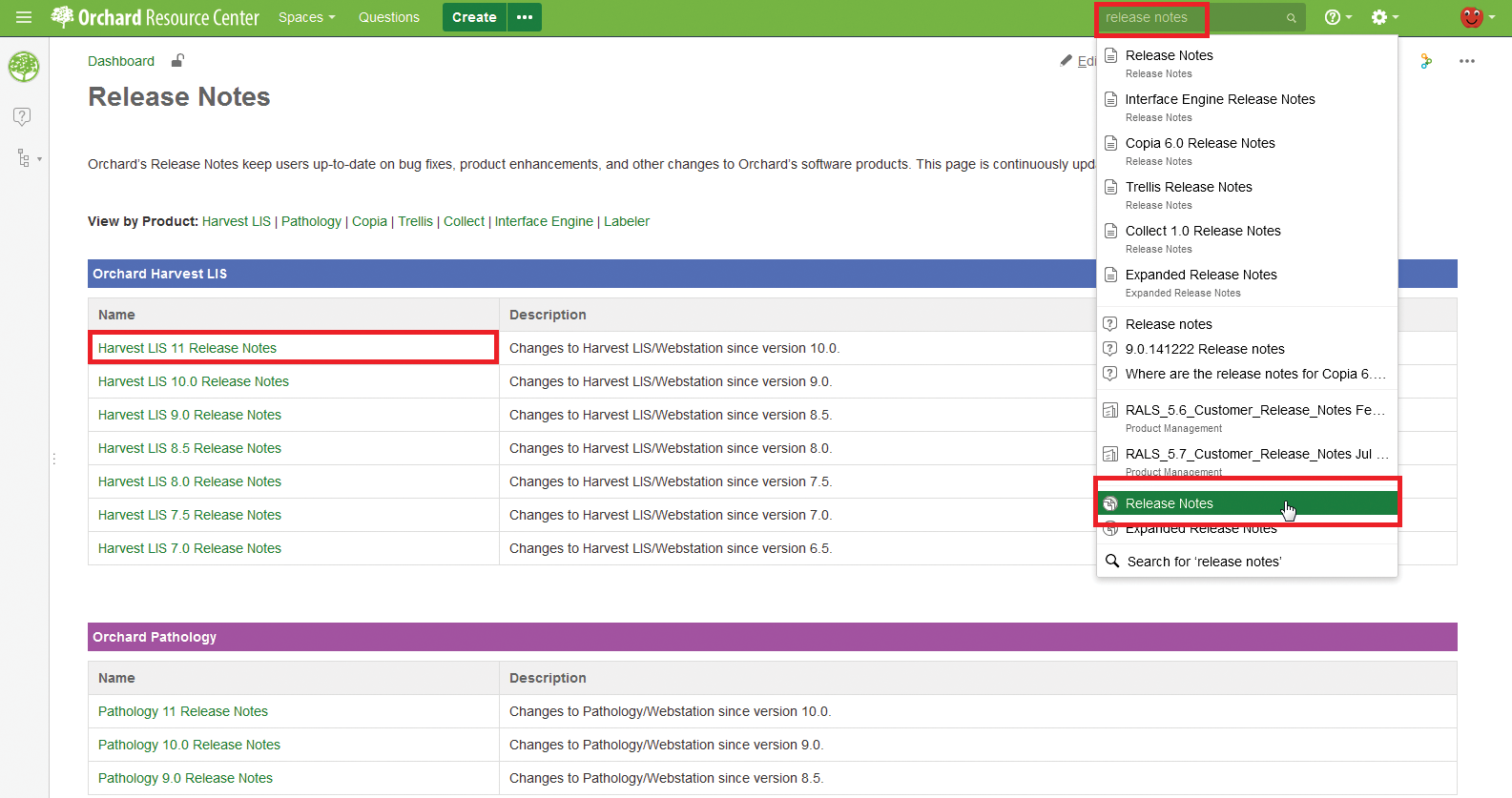The width and height of the screenshot is (1512, 798).
Task: Select the highlighted Release Notes space result
Action: coord(1247,503)
